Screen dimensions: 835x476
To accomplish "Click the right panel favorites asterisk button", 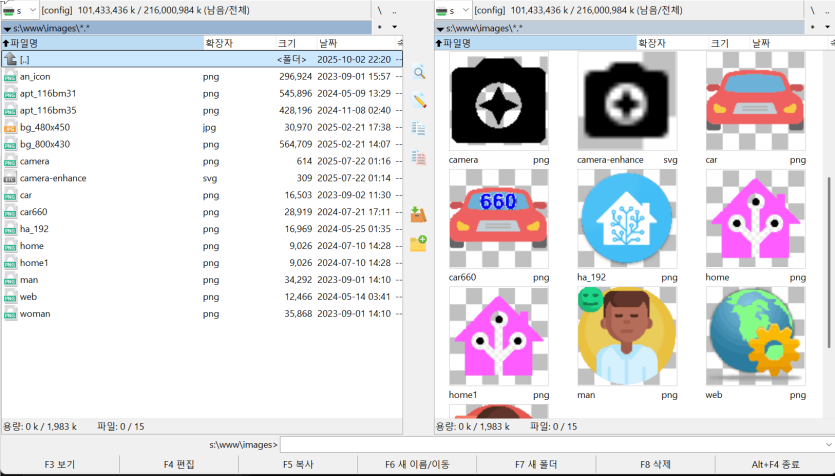I will pos(813,27).
